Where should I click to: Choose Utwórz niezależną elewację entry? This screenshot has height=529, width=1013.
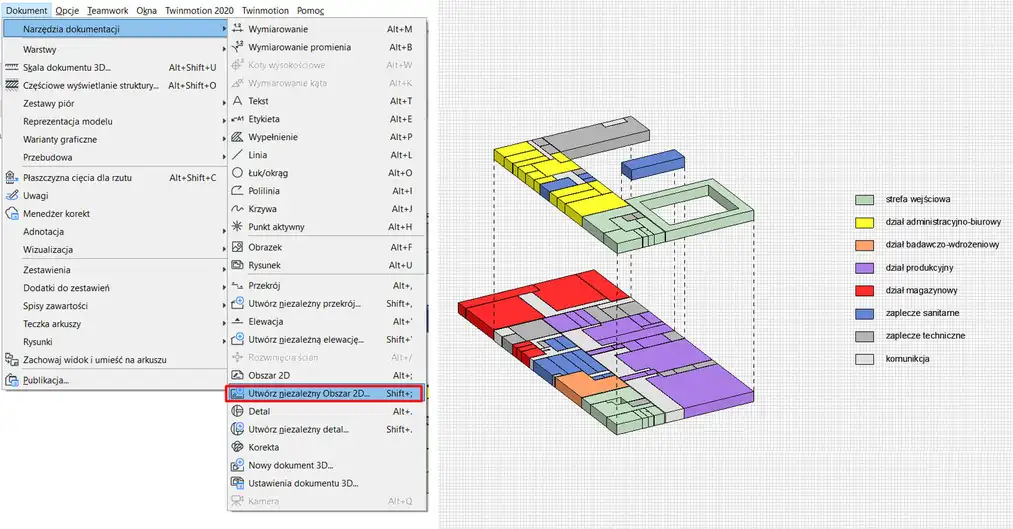[x=325, y=340]
